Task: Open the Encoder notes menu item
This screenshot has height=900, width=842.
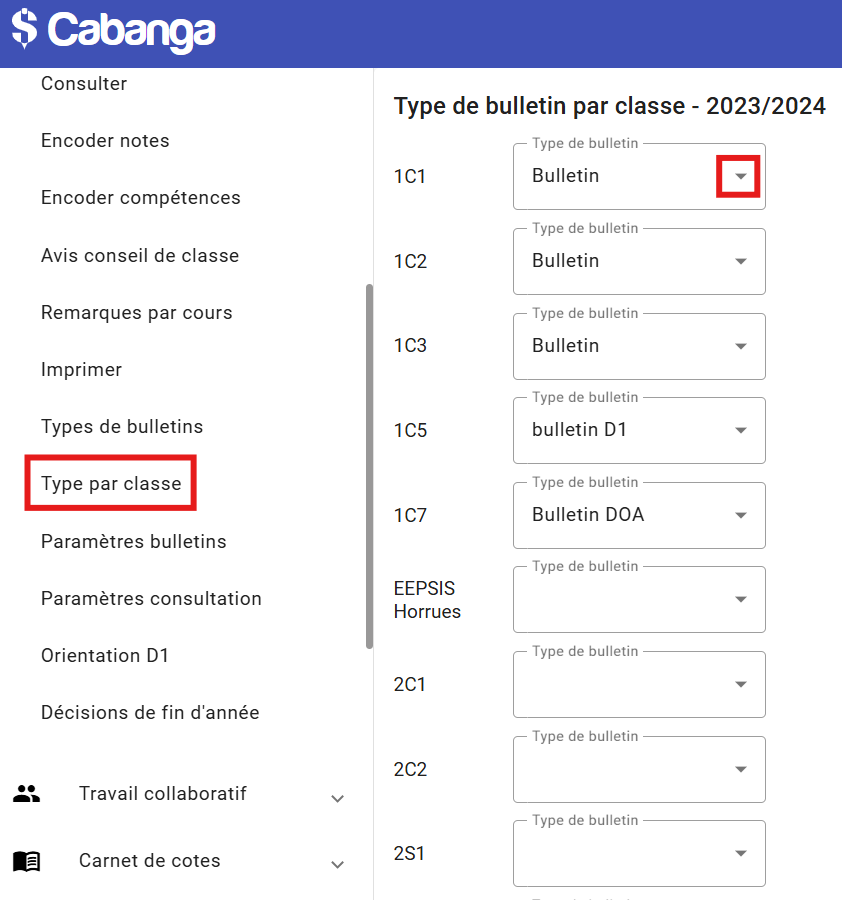Action: coord(105,141)
